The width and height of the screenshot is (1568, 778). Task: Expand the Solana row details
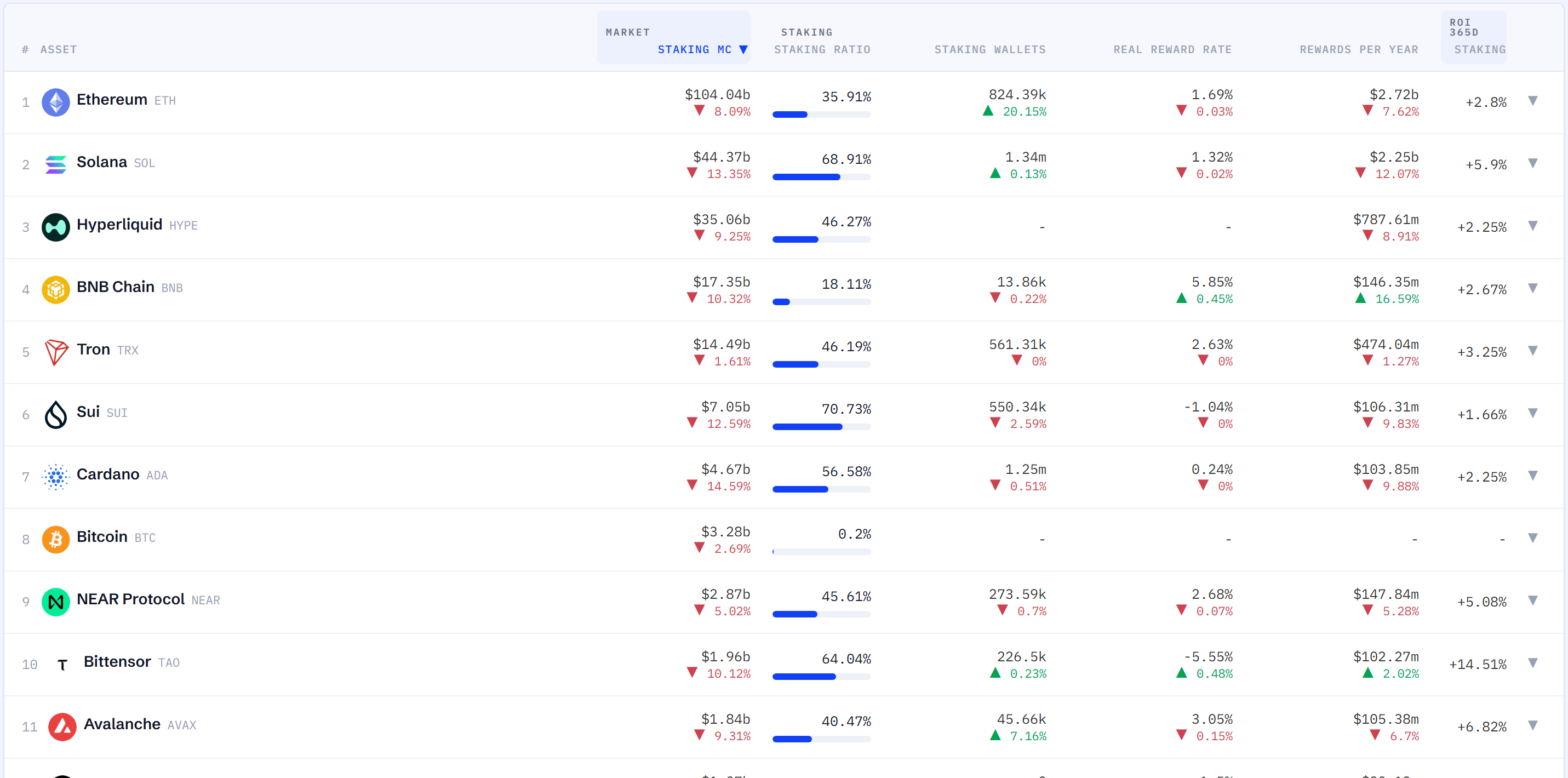point(1533,163)
